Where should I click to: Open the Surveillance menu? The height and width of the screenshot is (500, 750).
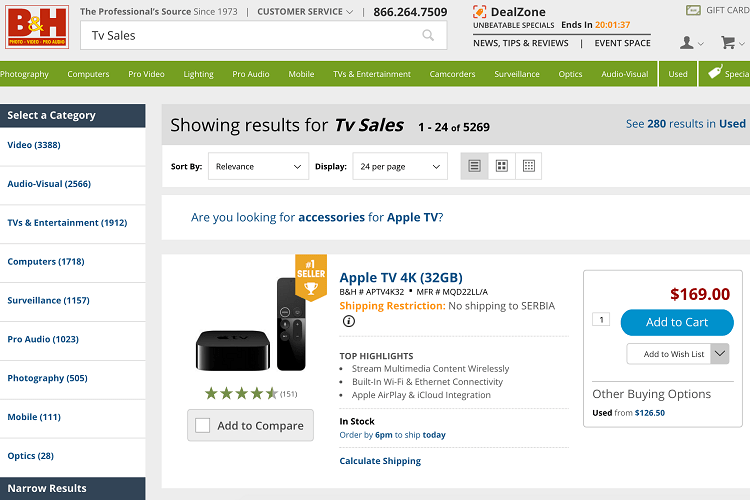(517, 74)
